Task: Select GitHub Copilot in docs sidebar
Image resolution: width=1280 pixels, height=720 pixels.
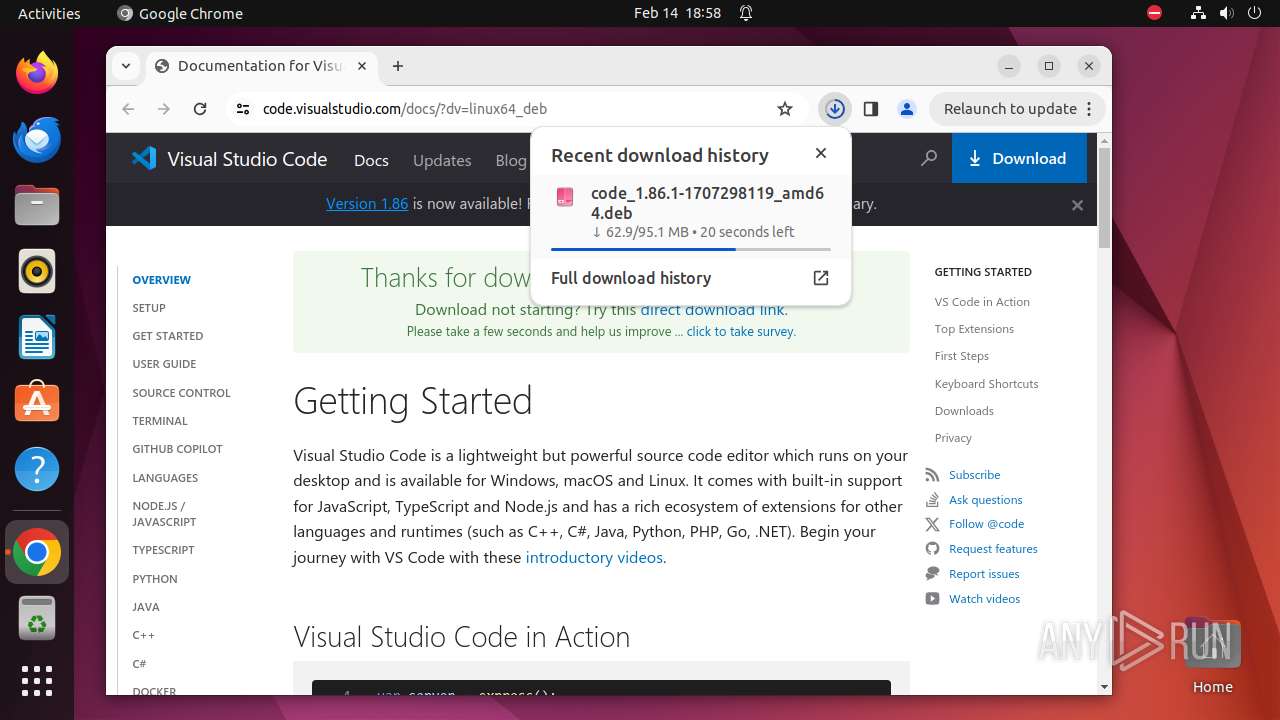Action: (177, 449)
